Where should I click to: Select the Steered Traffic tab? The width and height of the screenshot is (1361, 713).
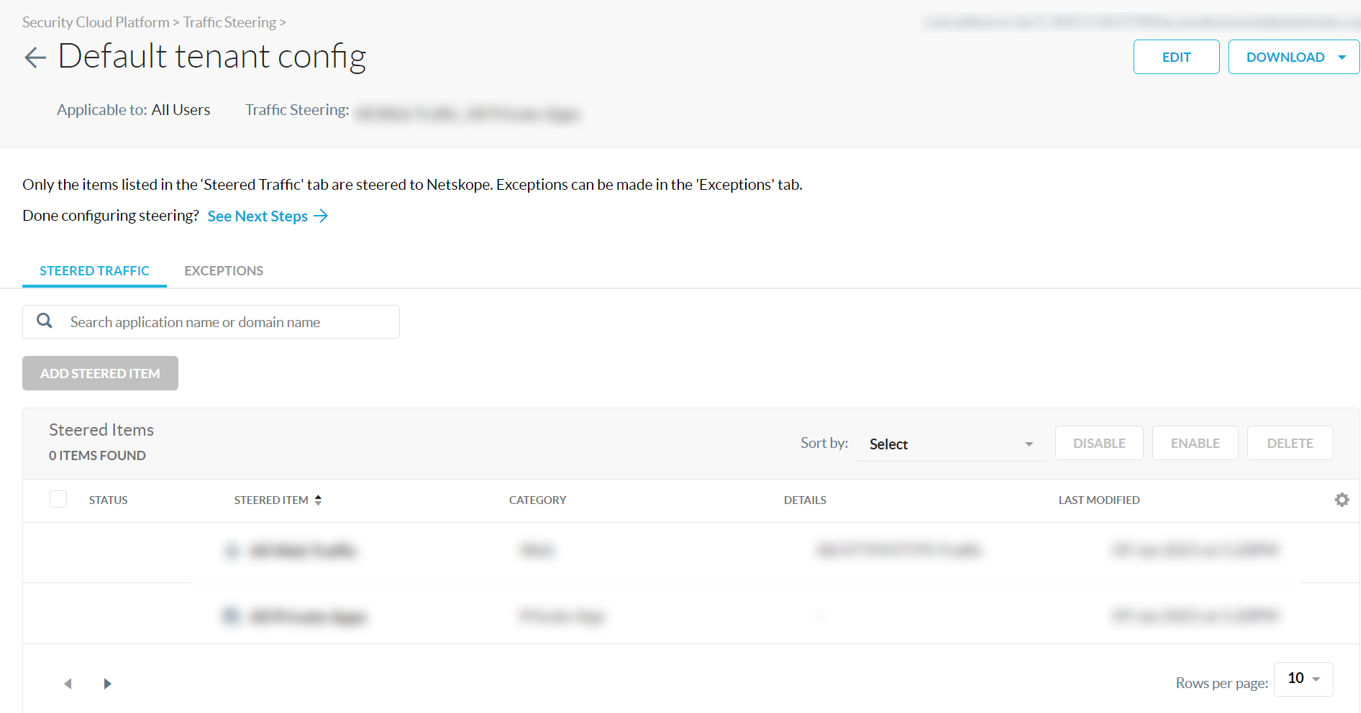95,271
